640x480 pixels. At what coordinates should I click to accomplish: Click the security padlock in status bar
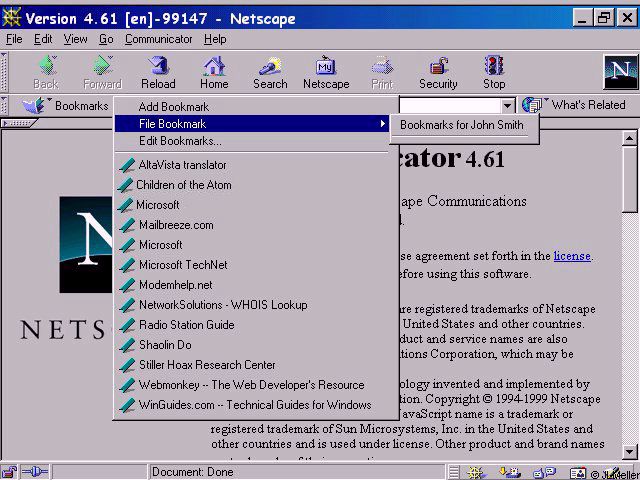tap(10, 472)
